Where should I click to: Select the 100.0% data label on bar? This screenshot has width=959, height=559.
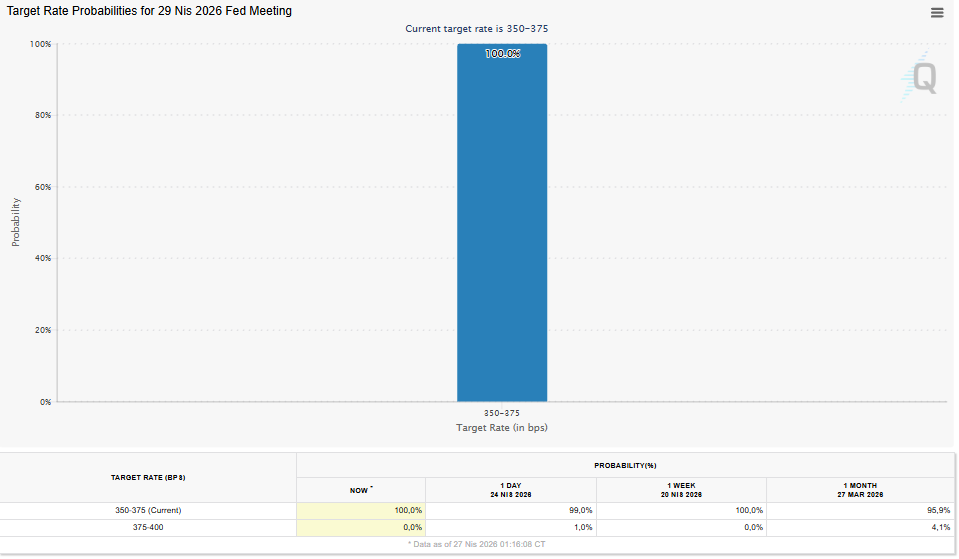(502, 54)
